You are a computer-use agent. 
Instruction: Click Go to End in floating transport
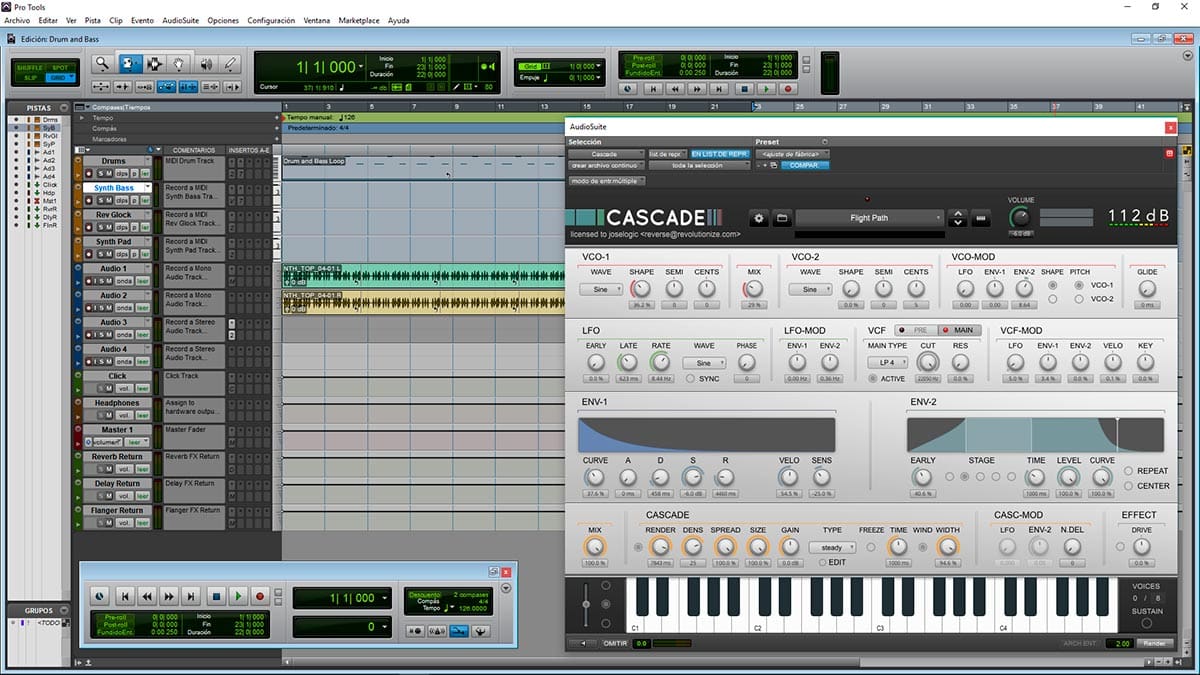point(192,597)
